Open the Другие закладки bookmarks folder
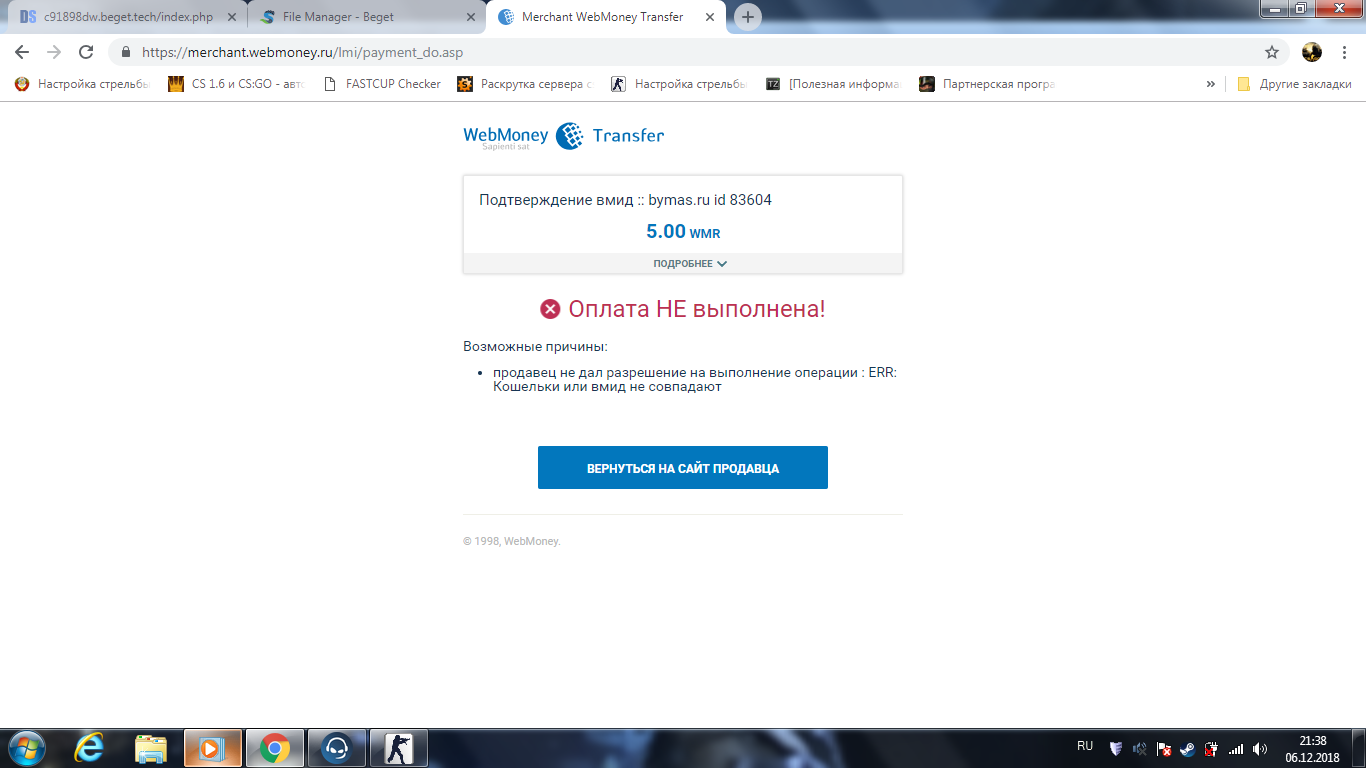The height and width of the screenshot is (768, 1366). (x=1294, y=84)
